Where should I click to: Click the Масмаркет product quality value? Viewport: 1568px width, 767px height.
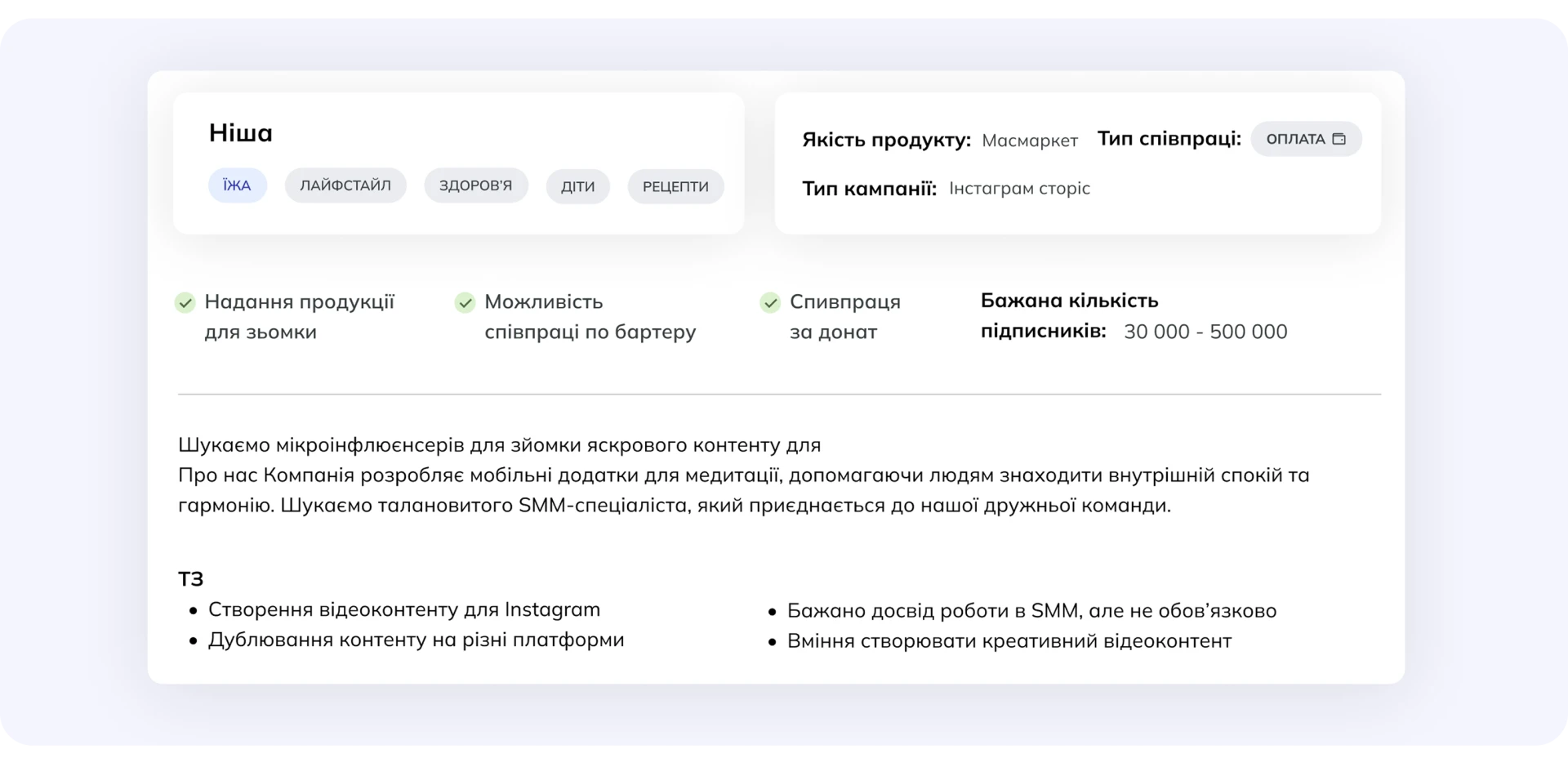[1029, 141]
